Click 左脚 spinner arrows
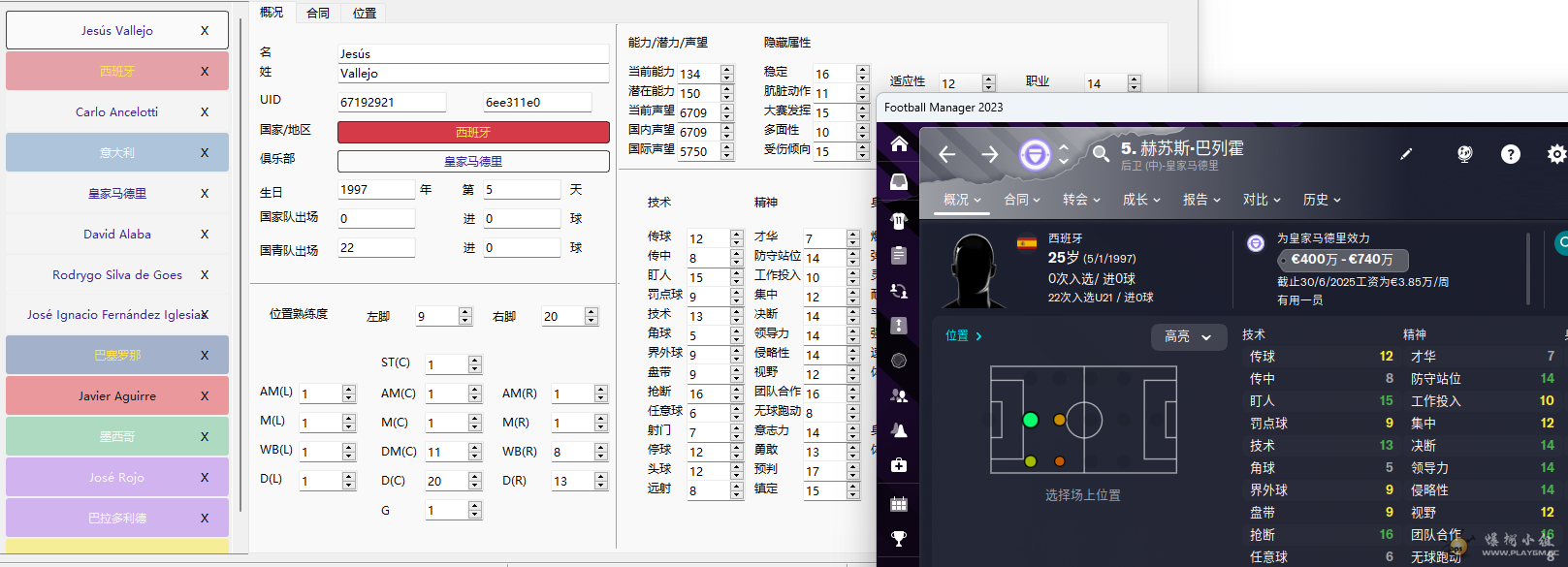This screenshot has height=567, width=1568. click(x=465, y=316)
